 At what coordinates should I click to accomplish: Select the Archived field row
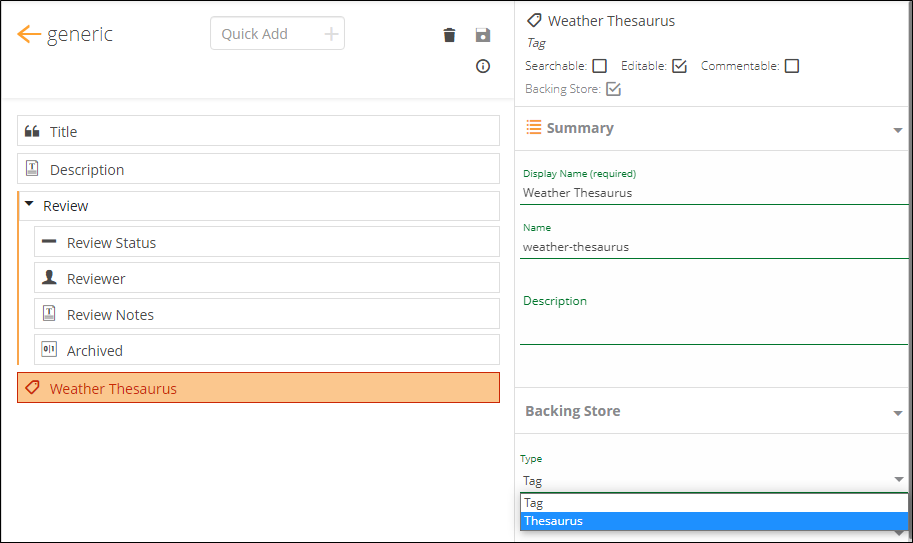[266, 350]
